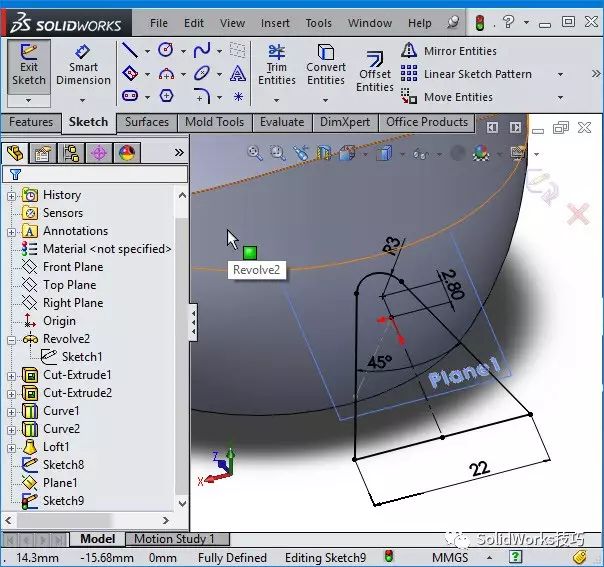Click the Zoom to Area icon
The width and height of the screenshot is (604, 567).
(278, 153)
